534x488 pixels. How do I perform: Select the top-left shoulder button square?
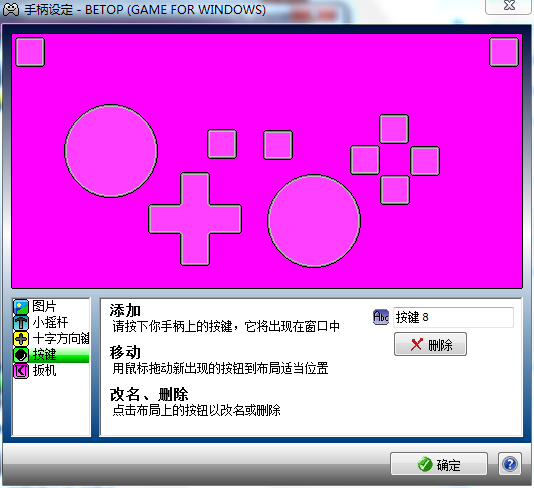tap(30, 52)
